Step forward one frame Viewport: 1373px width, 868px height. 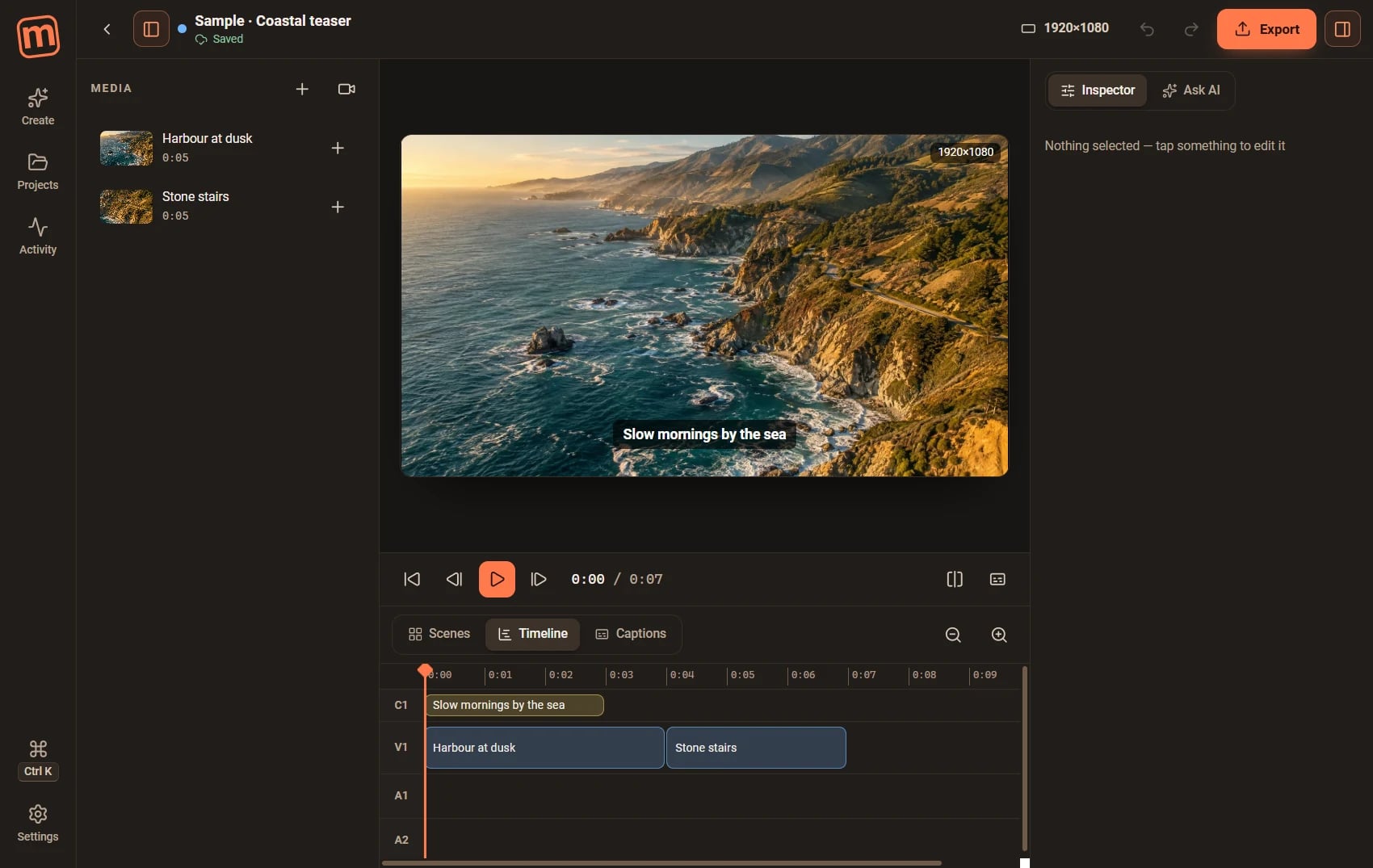click(539, 579)
